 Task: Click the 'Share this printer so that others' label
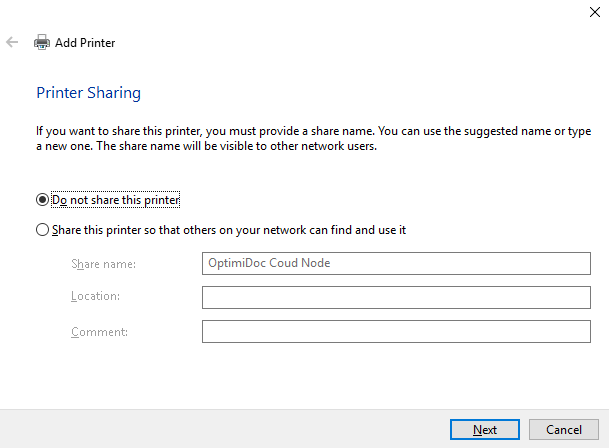[x=229, y=230]
